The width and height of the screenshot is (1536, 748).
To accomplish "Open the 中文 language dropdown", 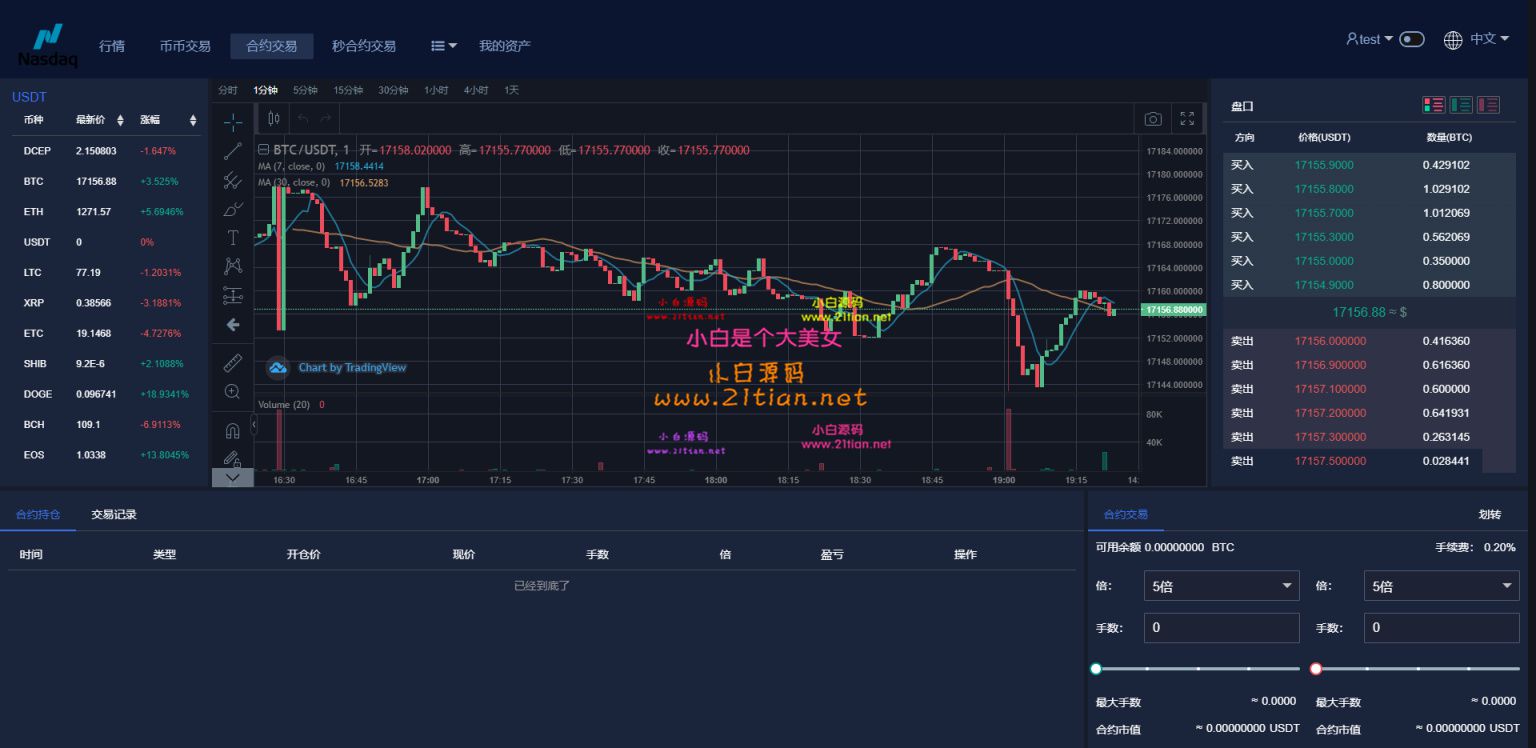I will pyautogui.click(x=1477, y=39).
